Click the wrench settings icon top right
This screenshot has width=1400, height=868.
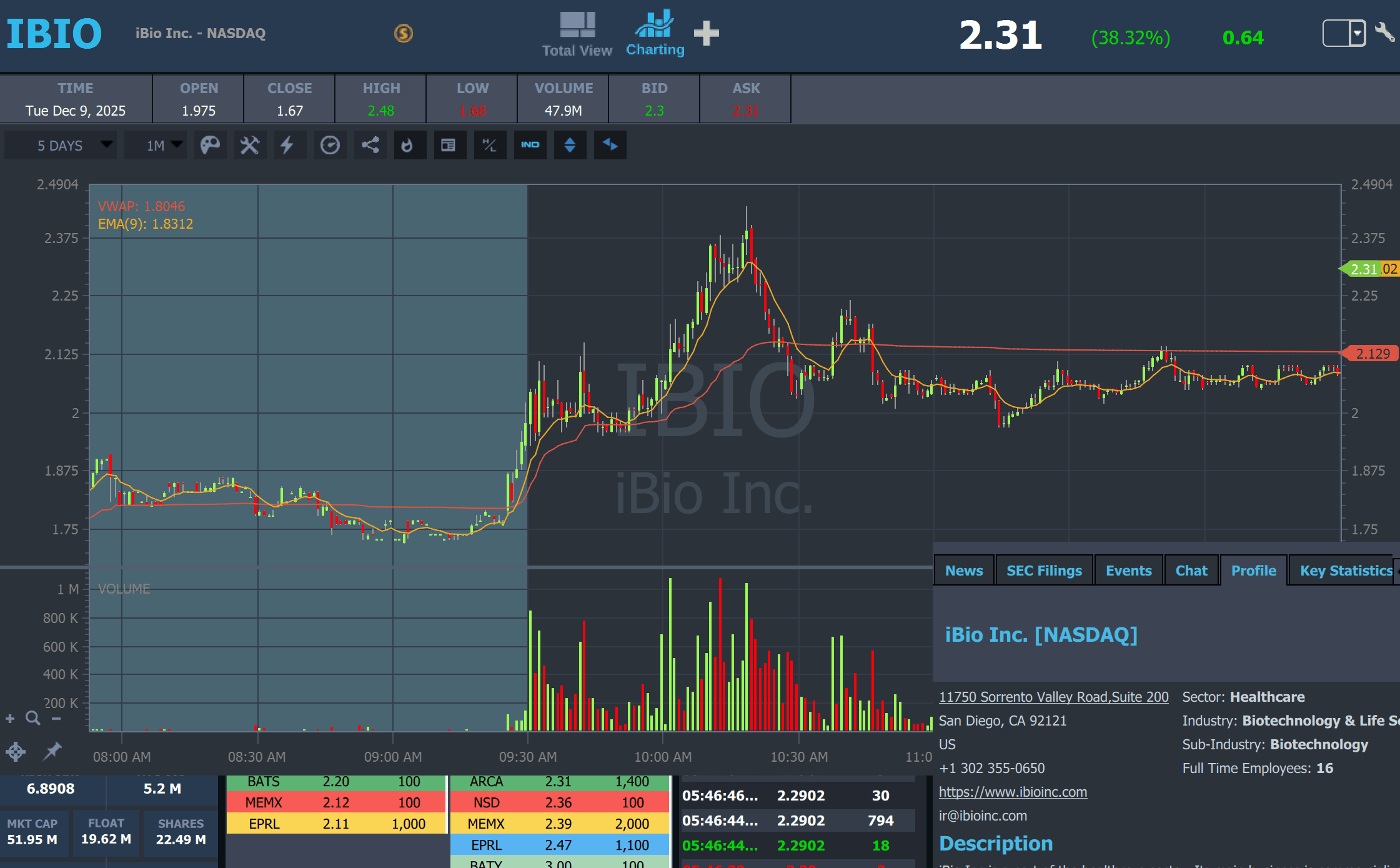tap(1385, 32)
